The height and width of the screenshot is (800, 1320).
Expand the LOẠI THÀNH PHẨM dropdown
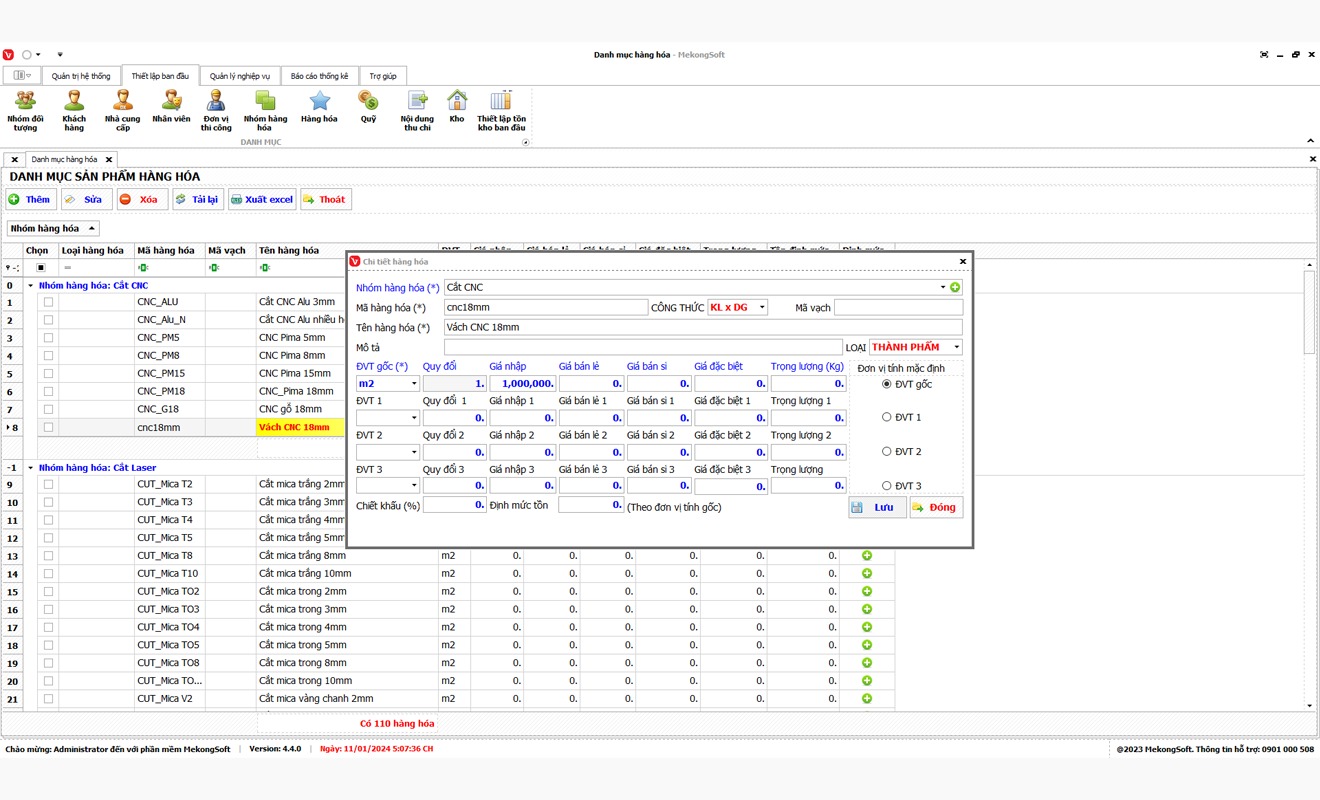pyautogui.click(x=956, y=347)
